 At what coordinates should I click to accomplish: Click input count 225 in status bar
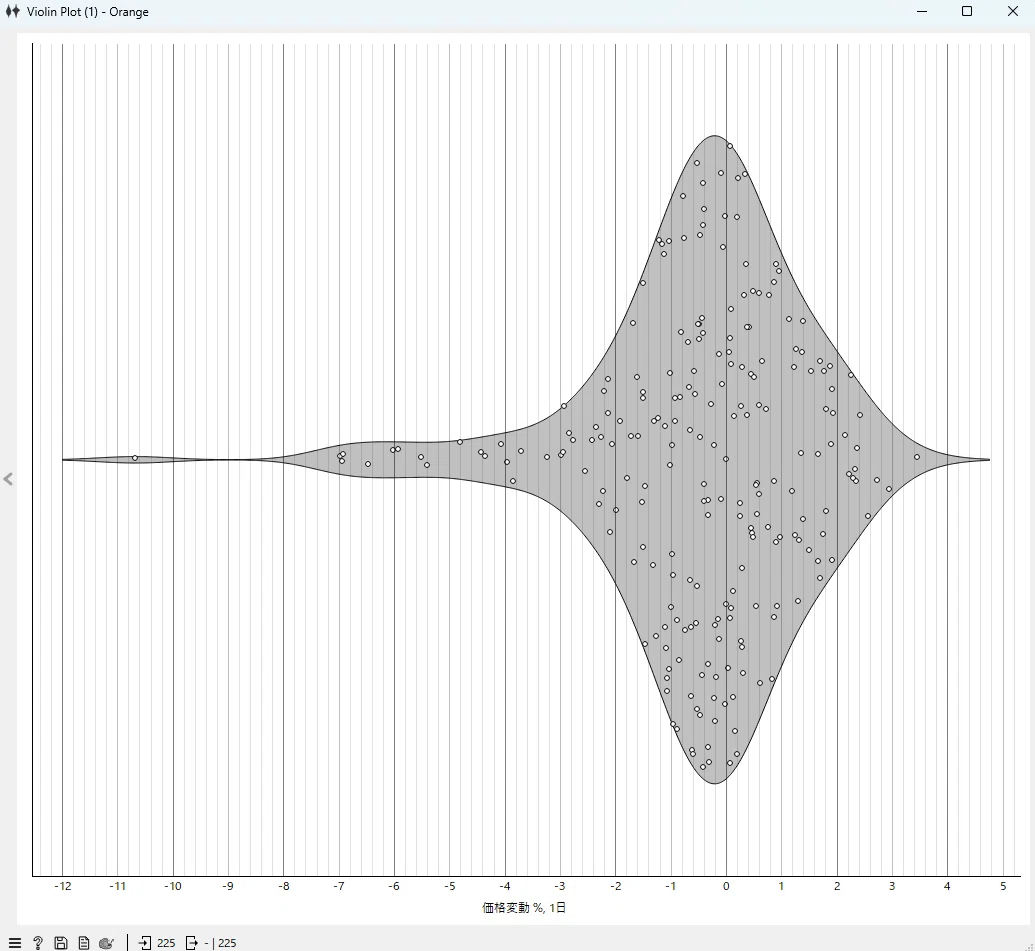[x=166, y=943]
